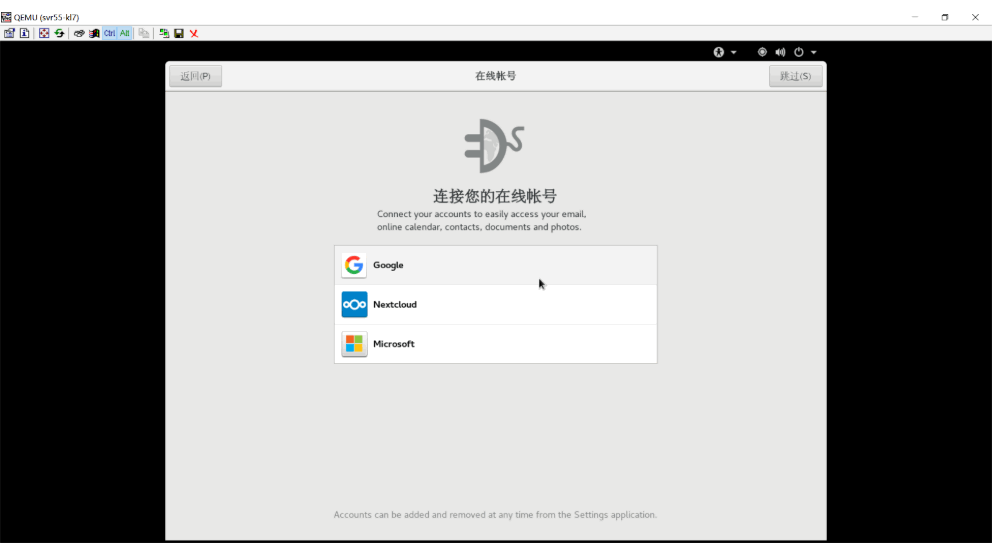Click the network status icon in top bar
Image resolution: width=992 pixels, height=543 pixels.
(762, 52)
